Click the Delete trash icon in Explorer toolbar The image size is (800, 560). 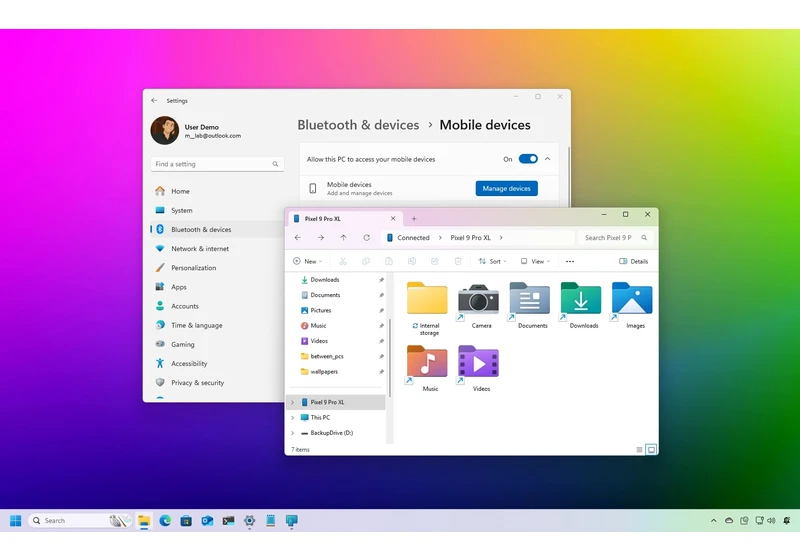(458, 261)
